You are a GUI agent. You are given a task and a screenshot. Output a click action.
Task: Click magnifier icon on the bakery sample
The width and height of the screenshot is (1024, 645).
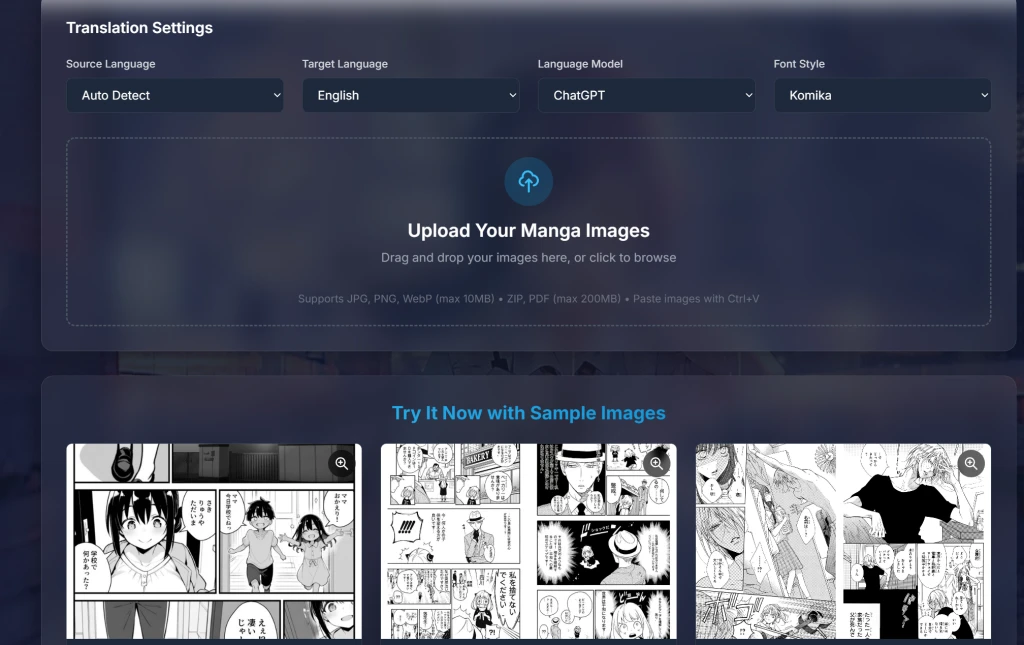click(656, 463)
